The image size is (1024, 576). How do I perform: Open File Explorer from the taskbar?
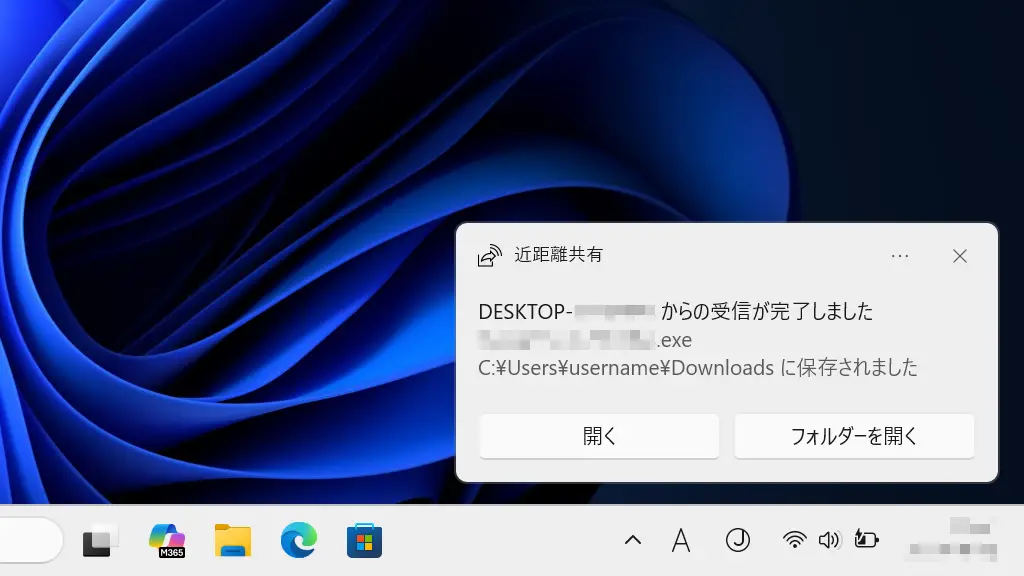[233, 541]
